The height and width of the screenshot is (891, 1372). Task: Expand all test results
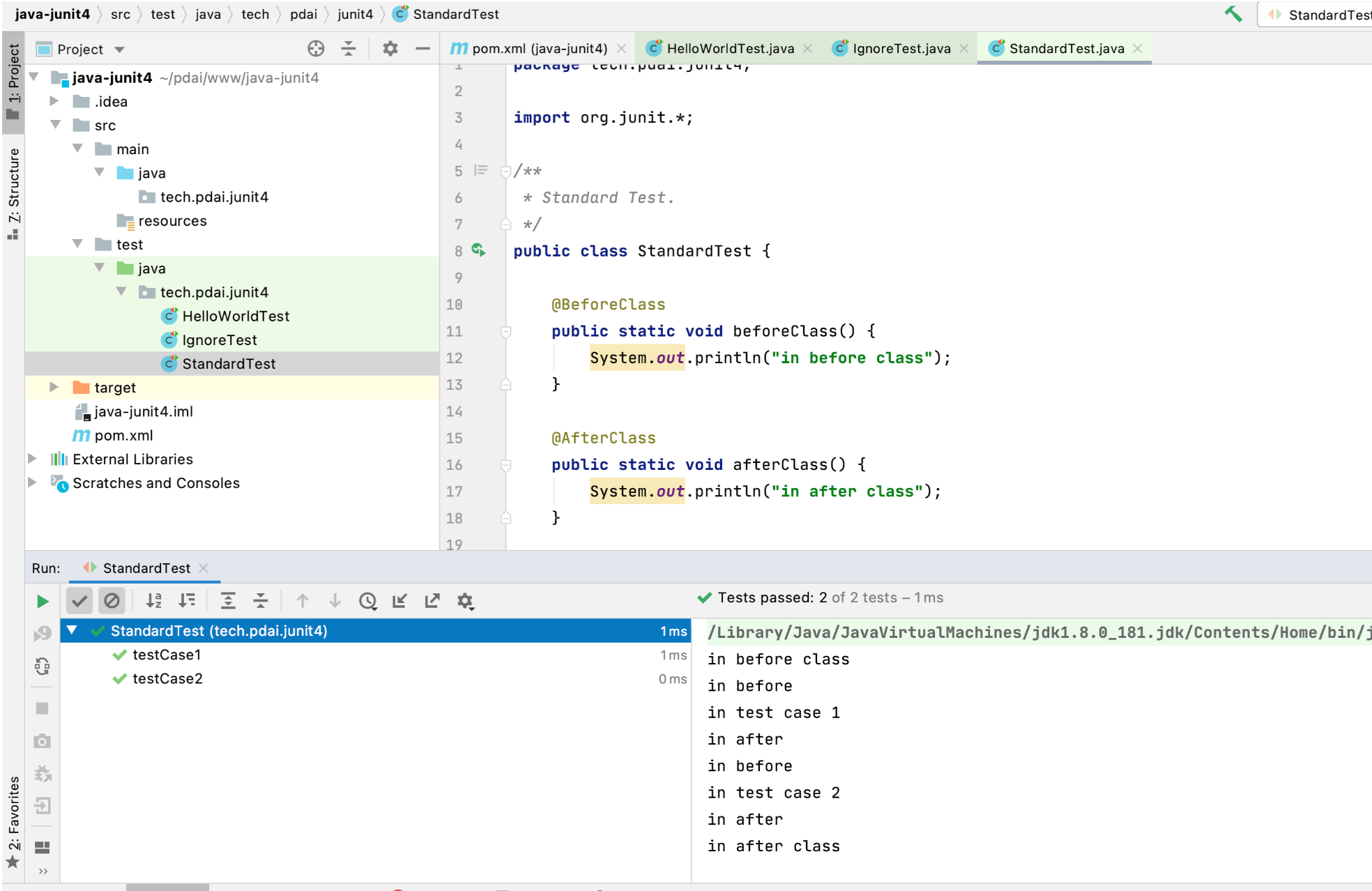tap(228, 600)
